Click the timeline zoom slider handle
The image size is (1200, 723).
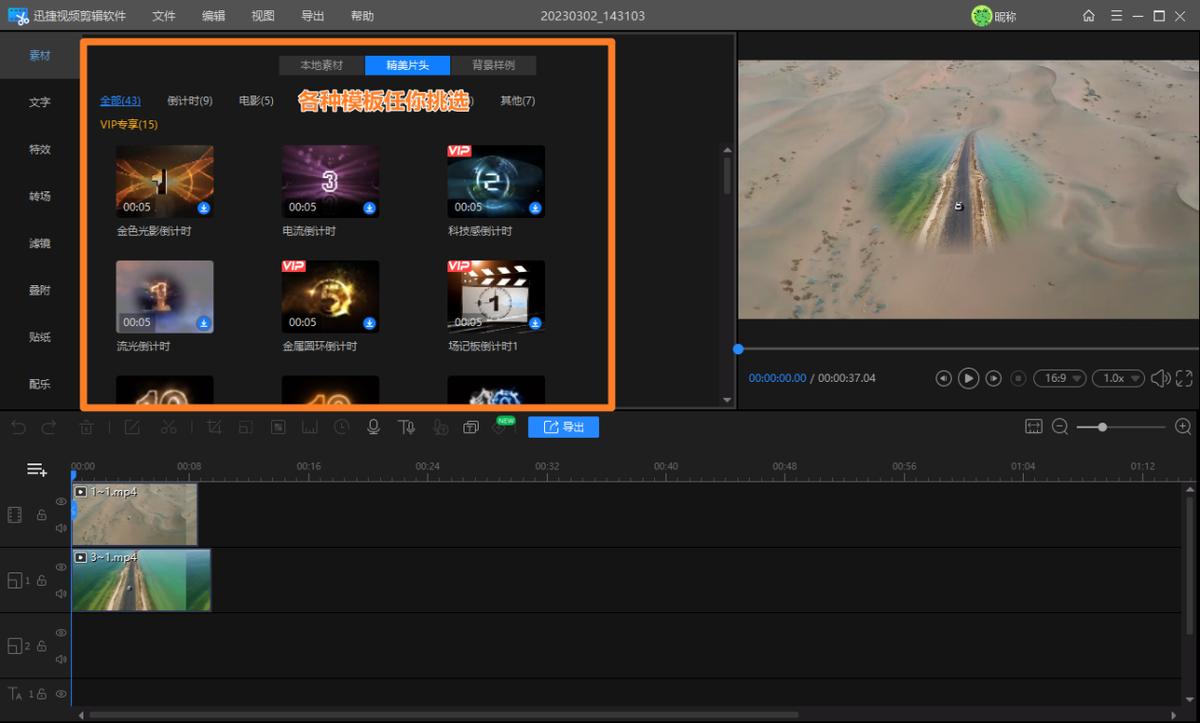[x=1102, y=427]
